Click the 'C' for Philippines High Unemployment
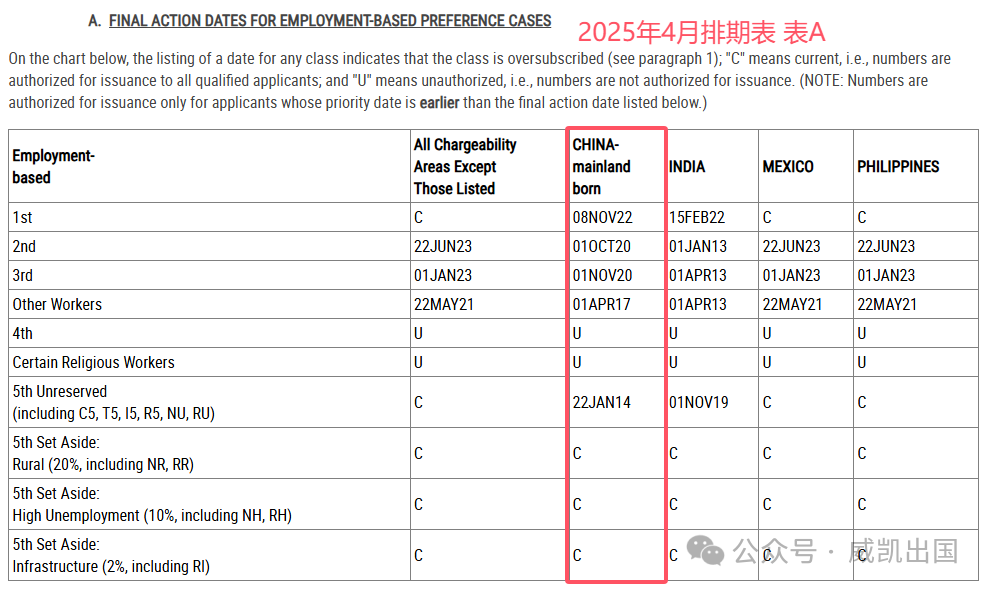990x591 pixels. (x=862, y=504)
